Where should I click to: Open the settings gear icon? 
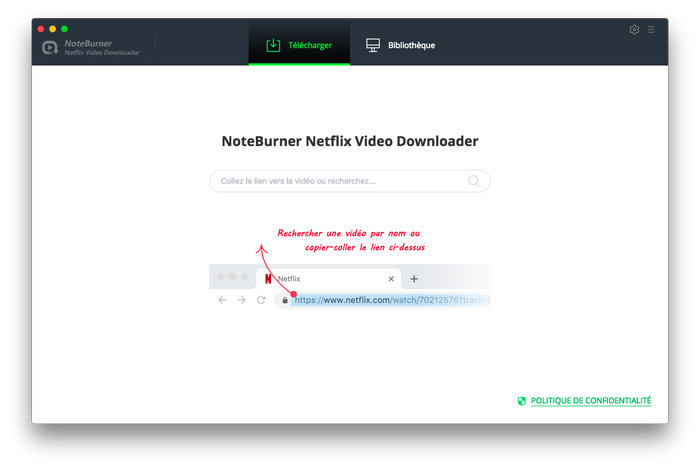pos(634,29)
